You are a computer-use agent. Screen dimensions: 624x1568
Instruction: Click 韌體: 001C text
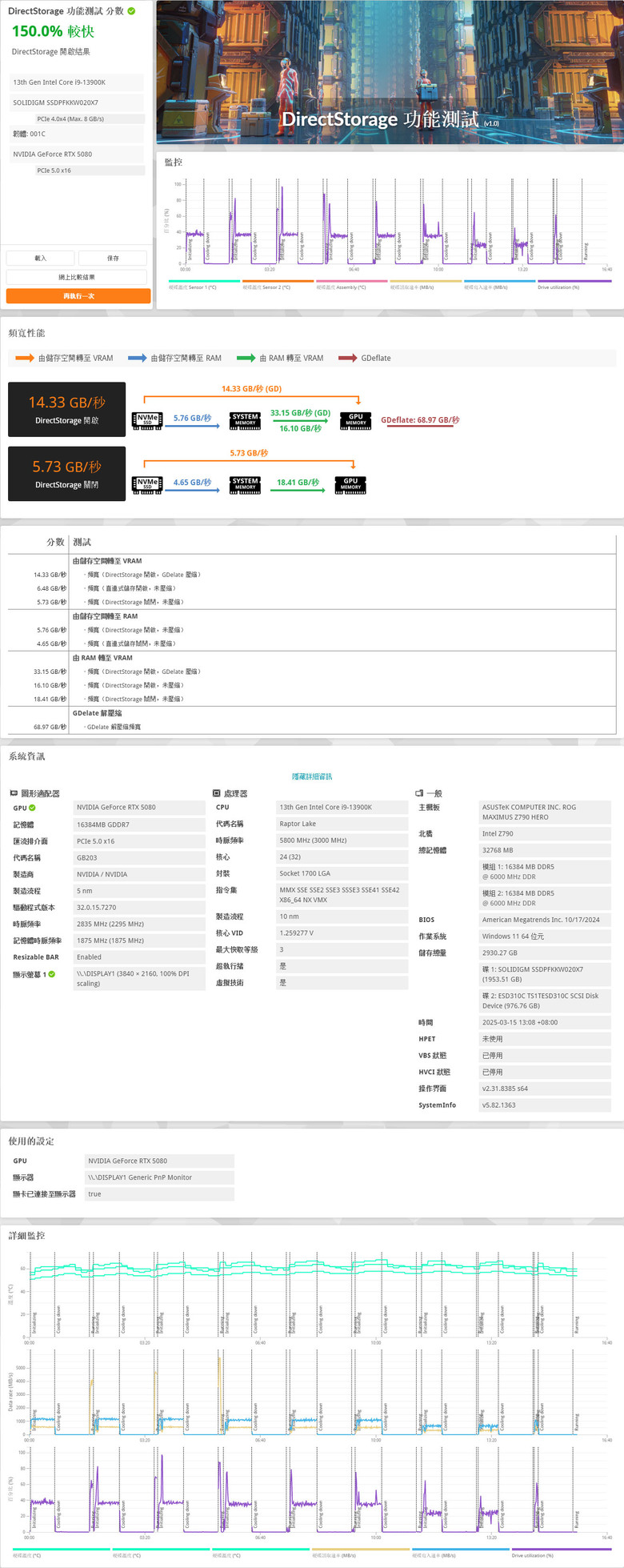tap(29, 134)
